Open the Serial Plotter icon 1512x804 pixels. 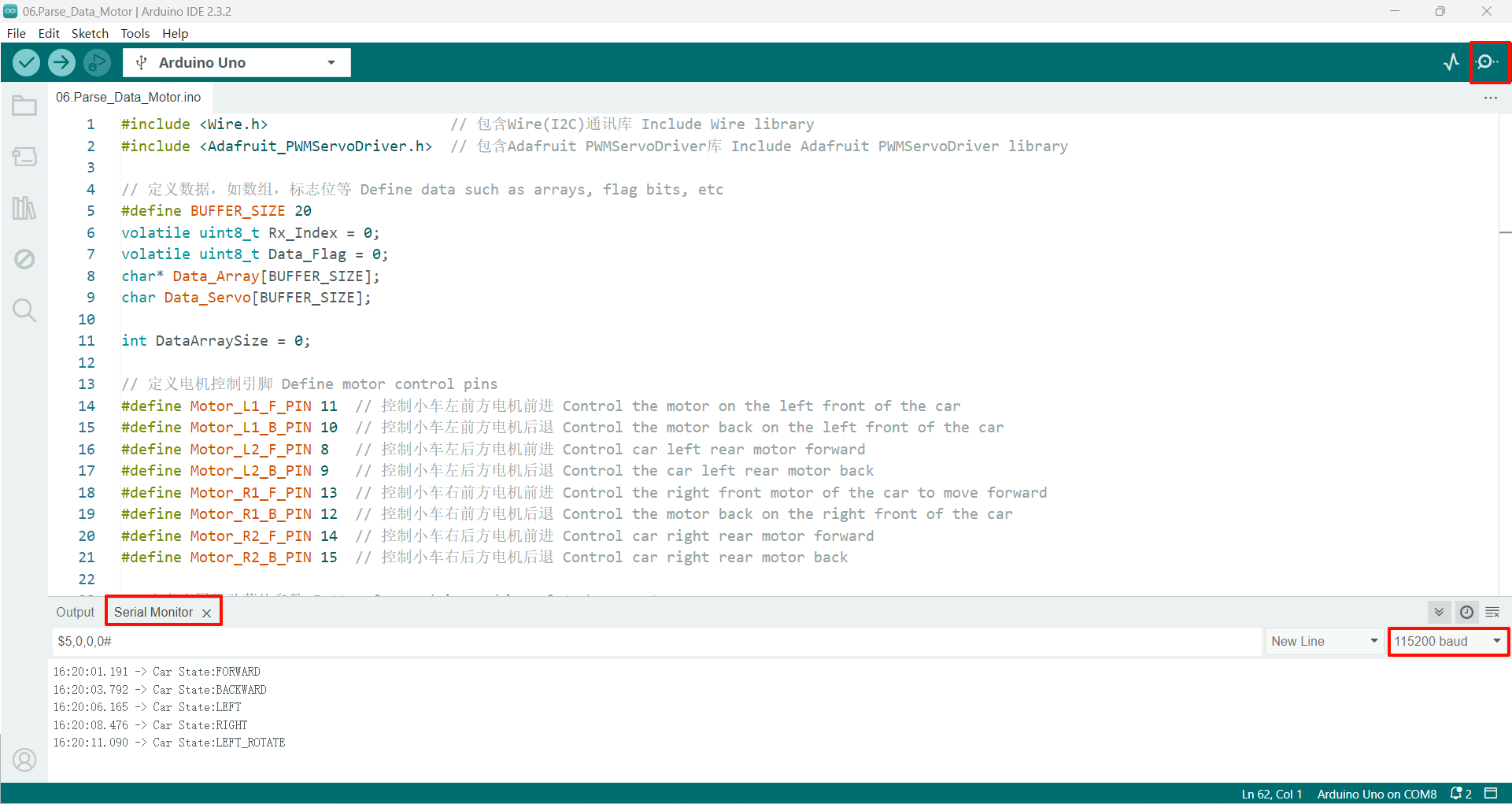tap(1451, 62)
